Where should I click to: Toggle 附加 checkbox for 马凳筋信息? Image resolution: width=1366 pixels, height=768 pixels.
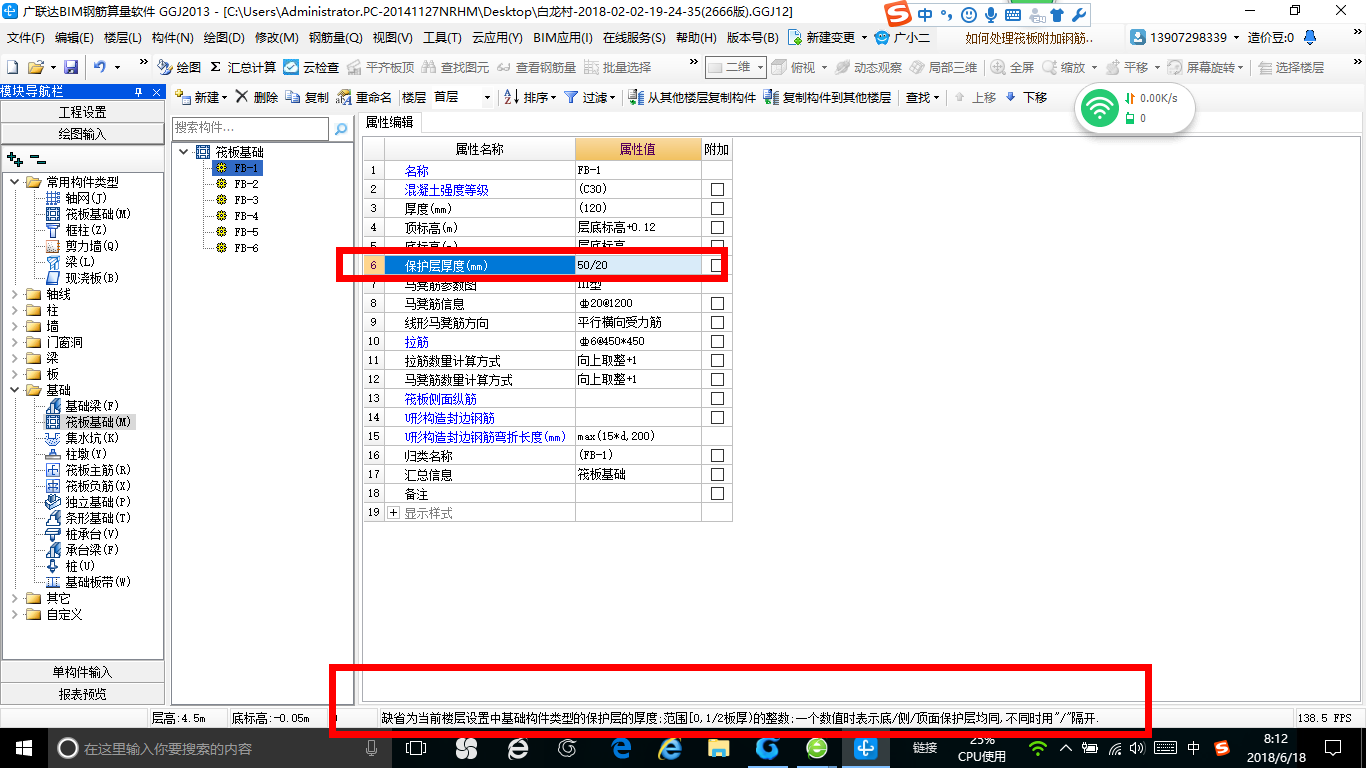point(717,304)
